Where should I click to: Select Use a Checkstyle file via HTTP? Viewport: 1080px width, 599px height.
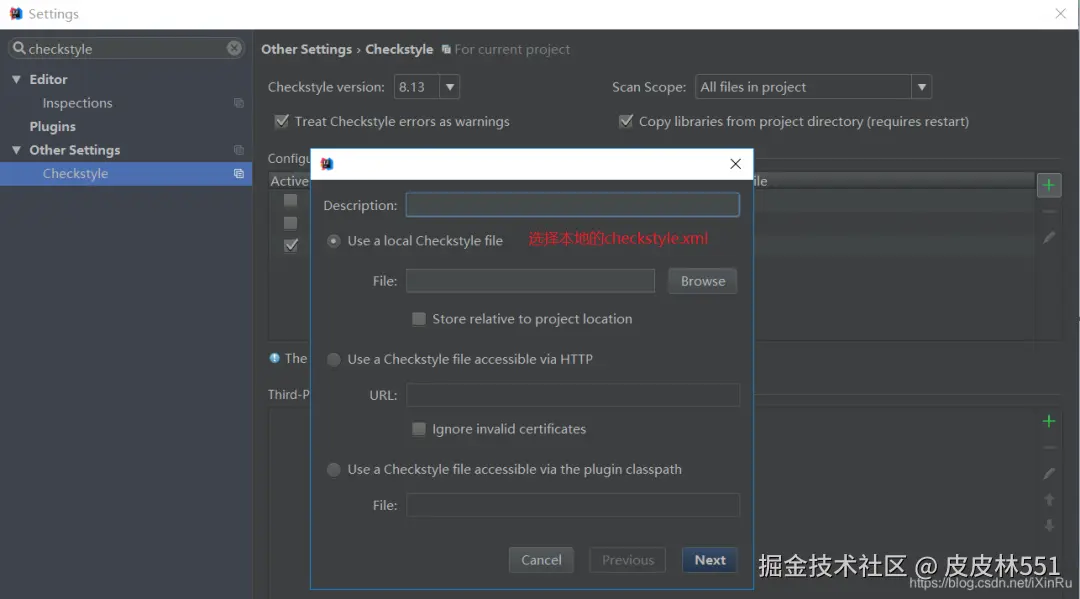(x=333, y=359)
